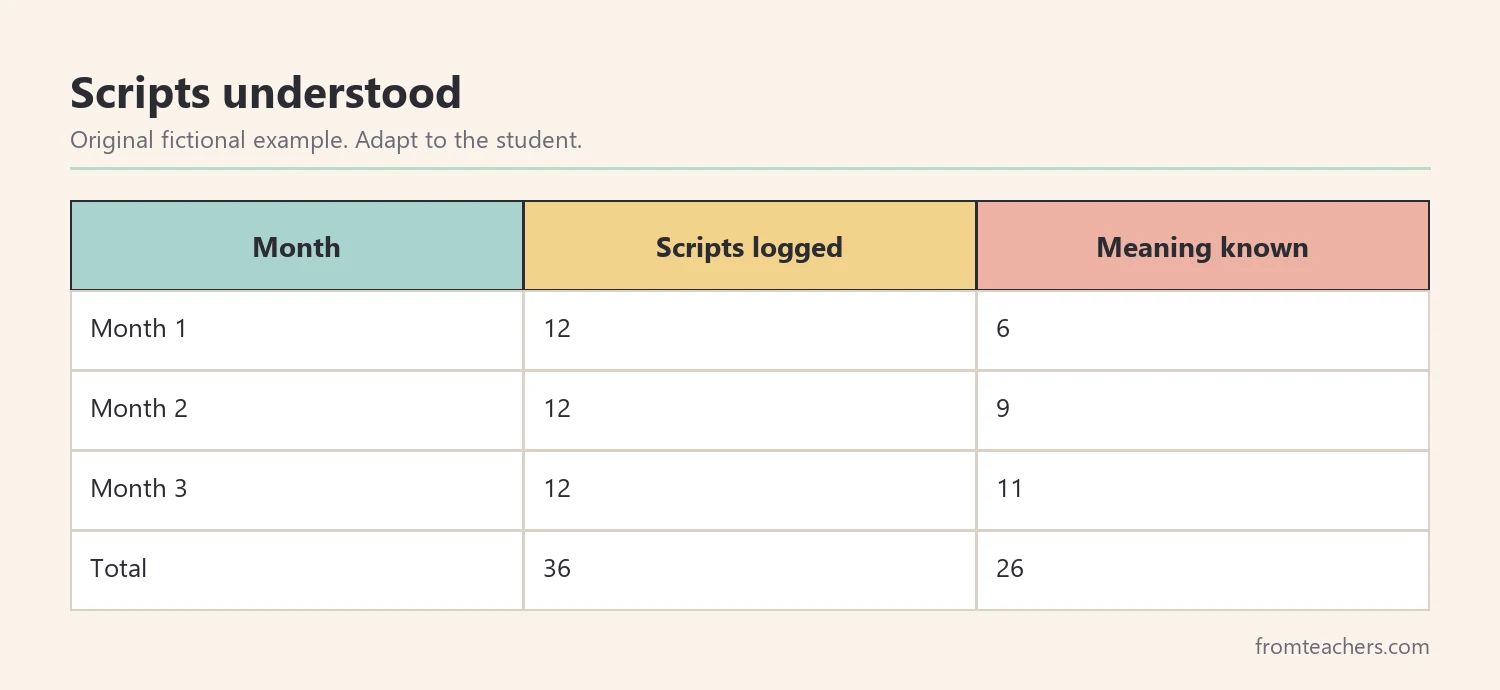Click the 'Month 2' row label
This screenshot has height=690, width=1500.
pyautogui.click(x=139, y=409)
